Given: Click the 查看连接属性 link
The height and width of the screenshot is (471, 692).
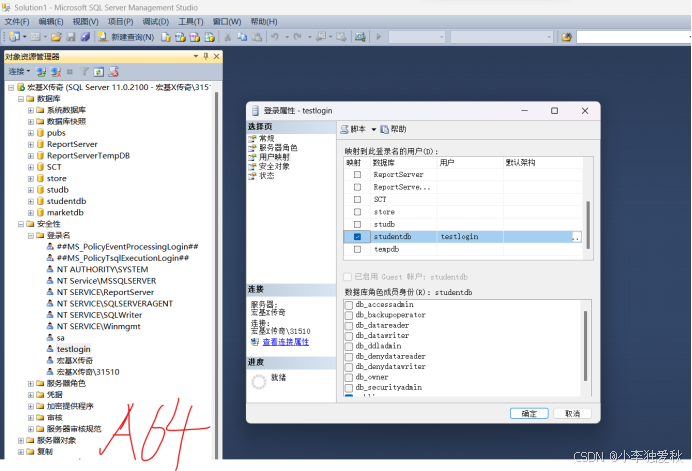Looking at the screenshot, I should click(286, 342).
